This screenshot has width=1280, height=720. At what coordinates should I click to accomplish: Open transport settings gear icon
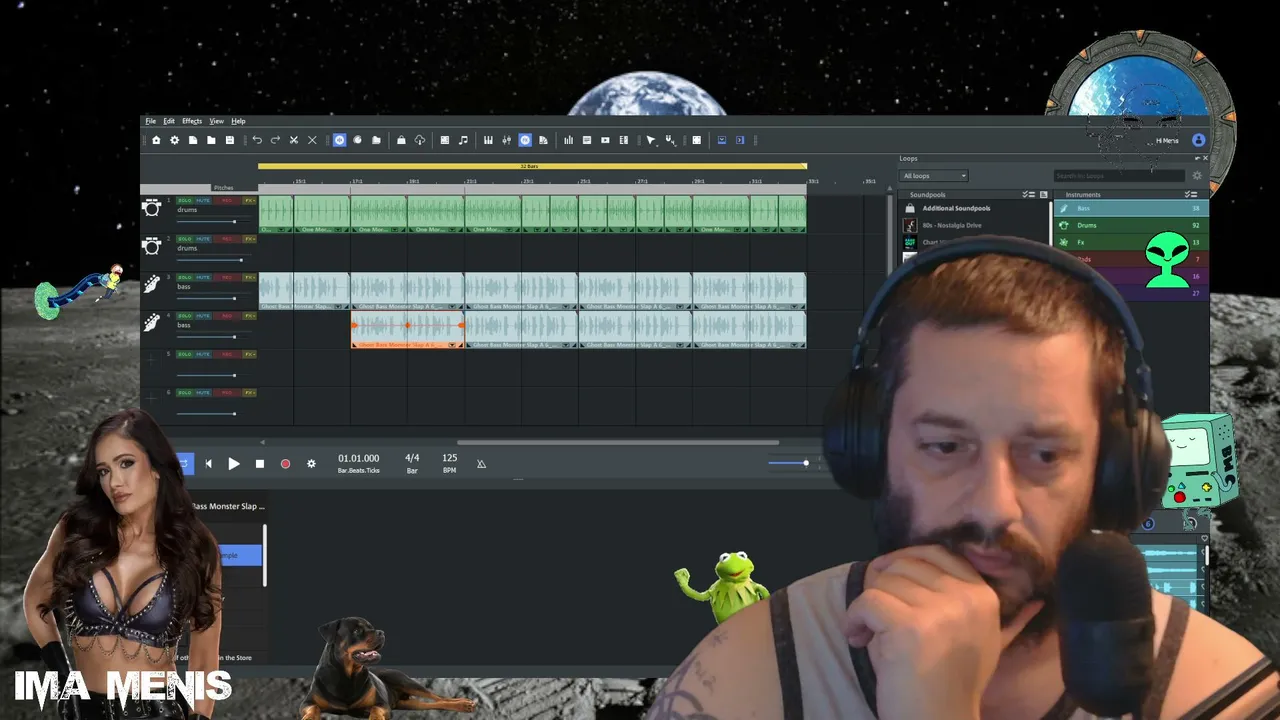pyautogui.click(x=311, y=464)
